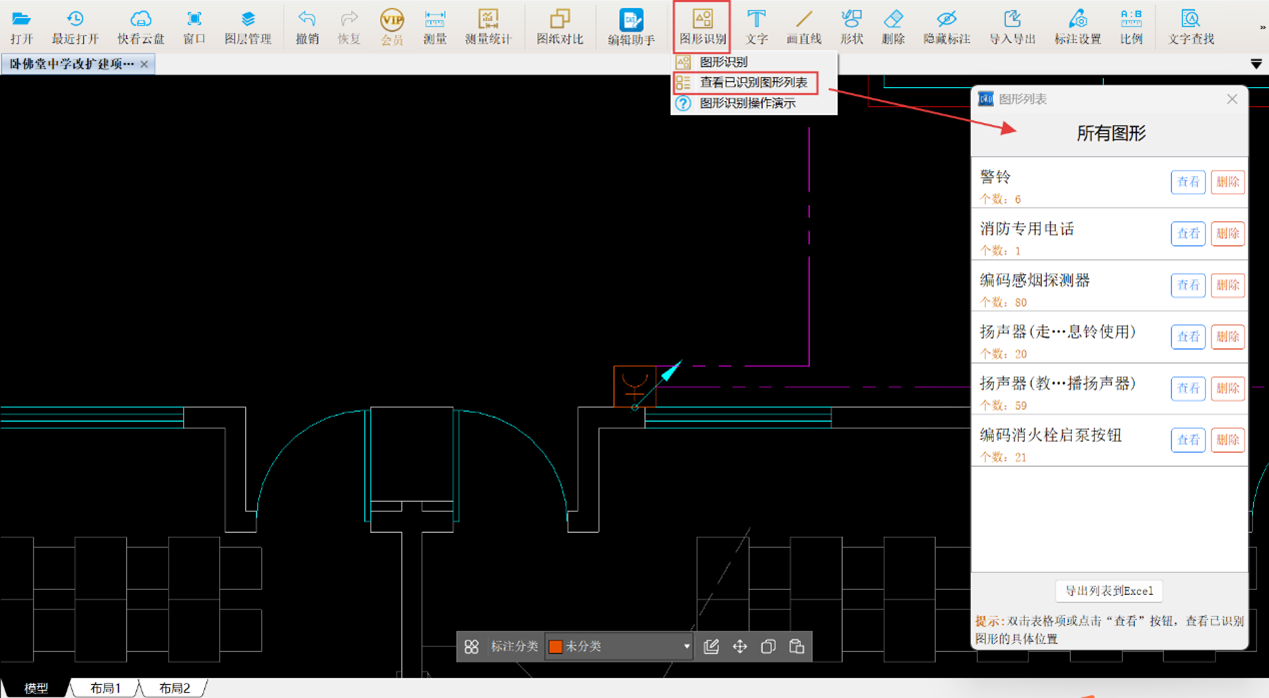Open the document tab list arrow

(1256, 64)
